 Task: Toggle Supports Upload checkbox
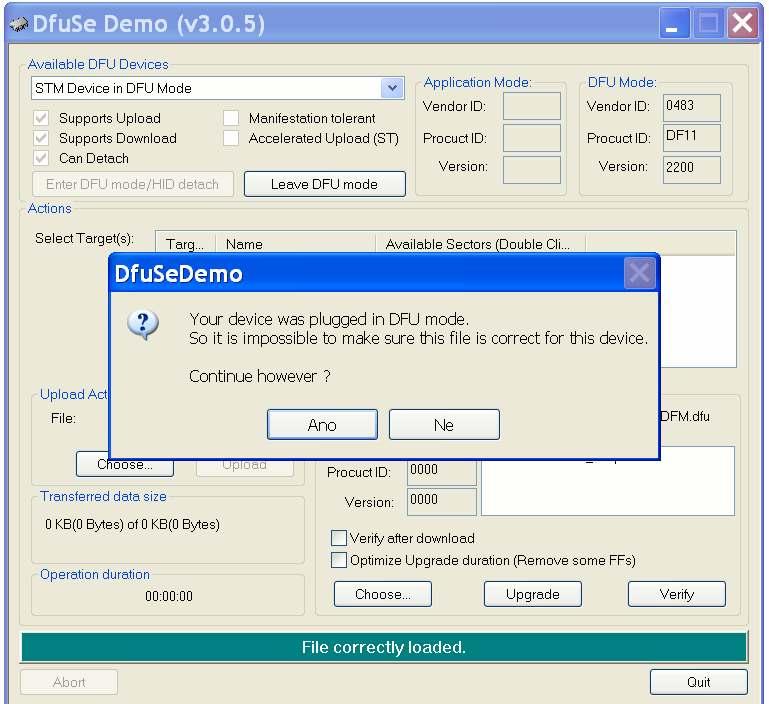tap(41, 118)
